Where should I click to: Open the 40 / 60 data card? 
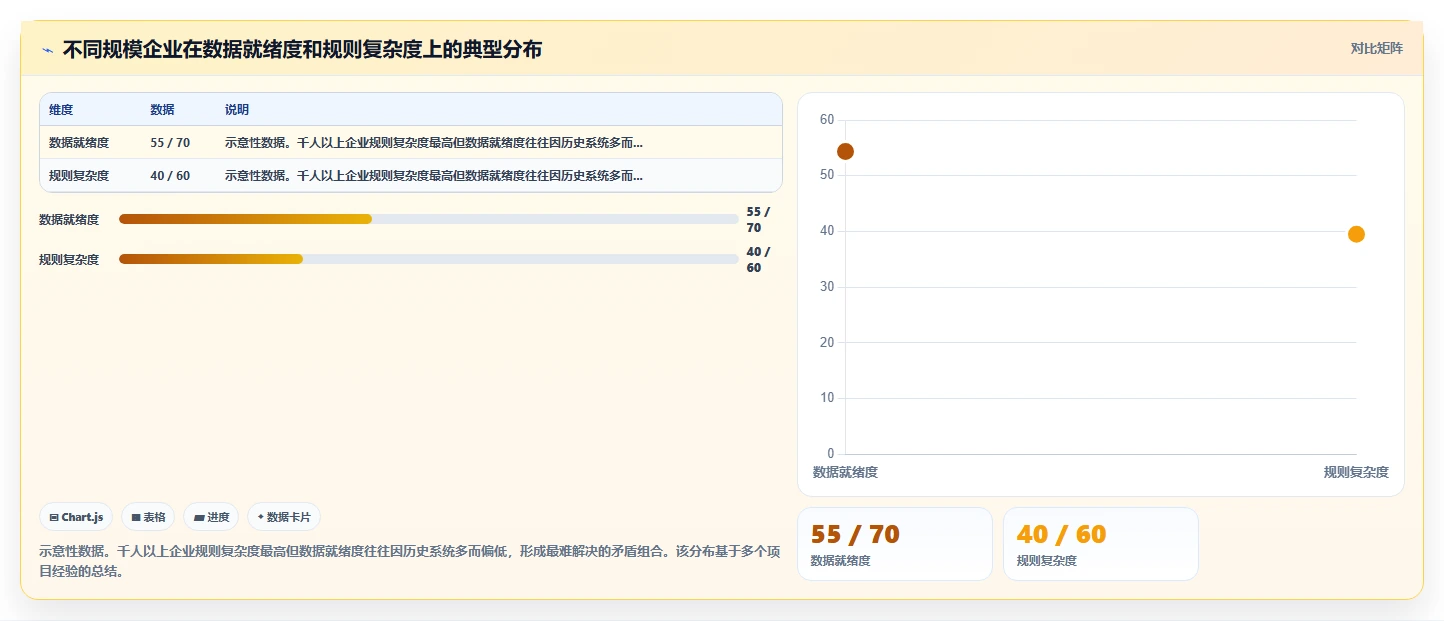[x=1101, y=544]
